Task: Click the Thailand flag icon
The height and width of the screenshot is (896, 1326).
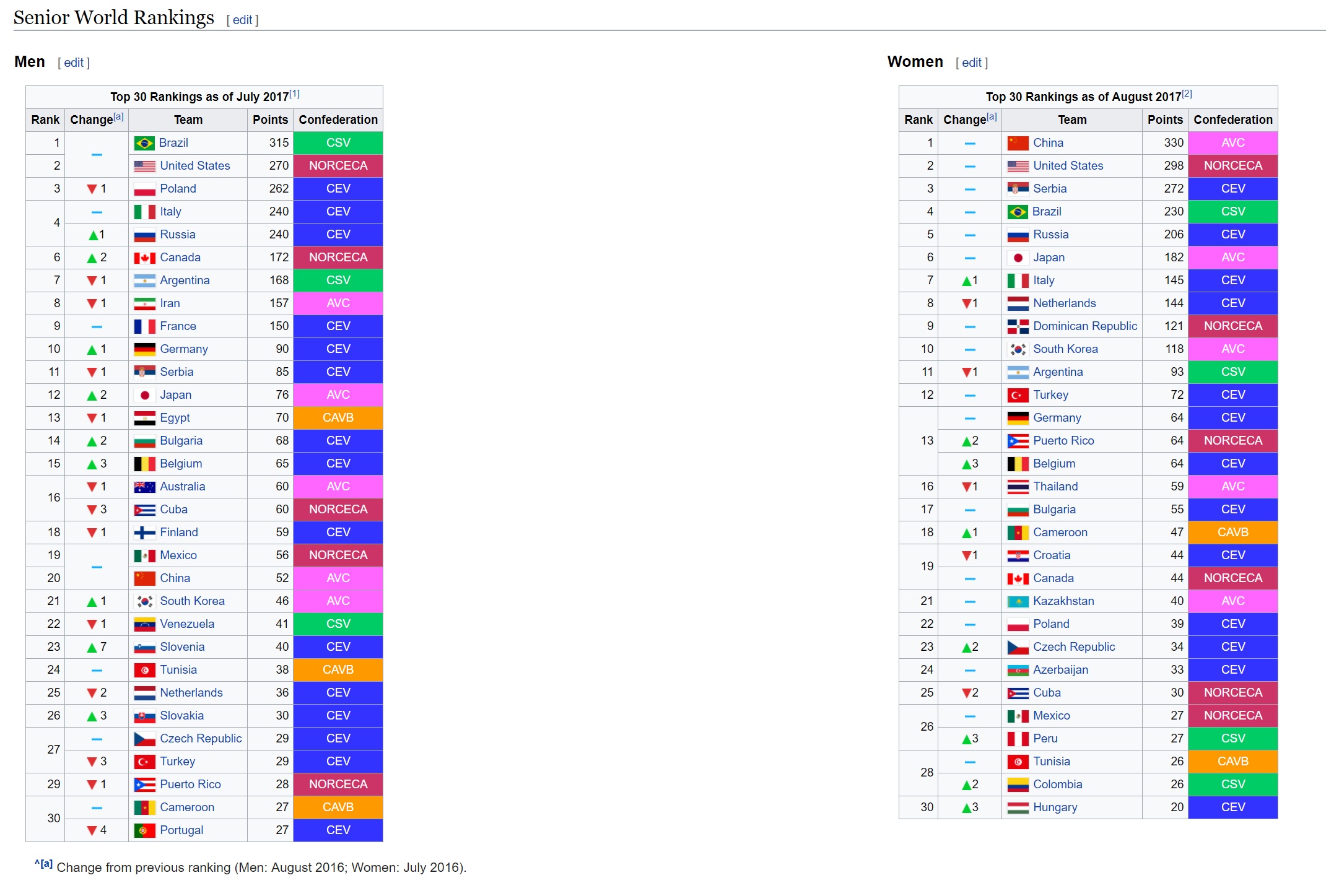Action: point(1018,487)
